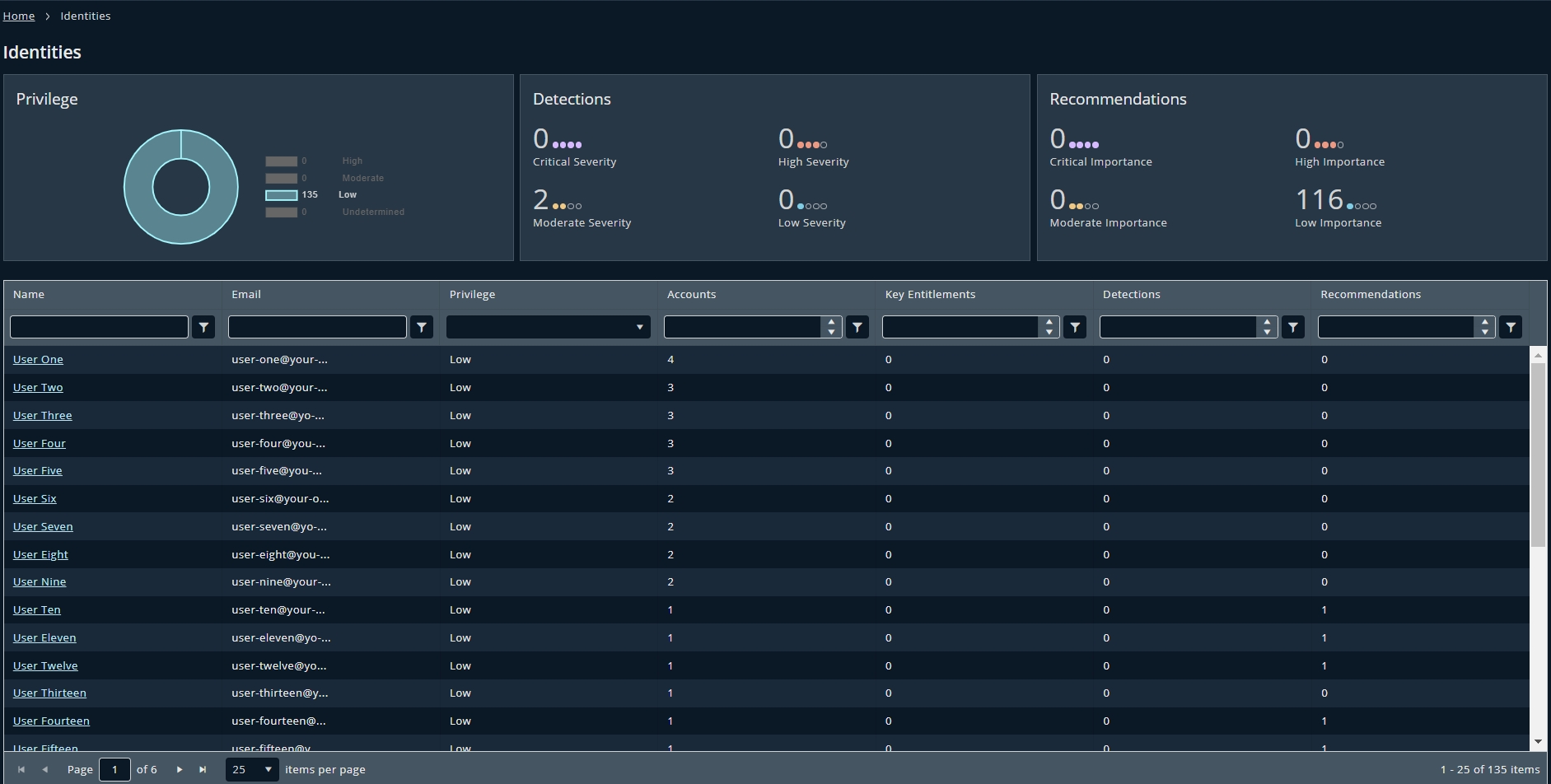
Task: Click the Name filter text field
Action: 99,327
